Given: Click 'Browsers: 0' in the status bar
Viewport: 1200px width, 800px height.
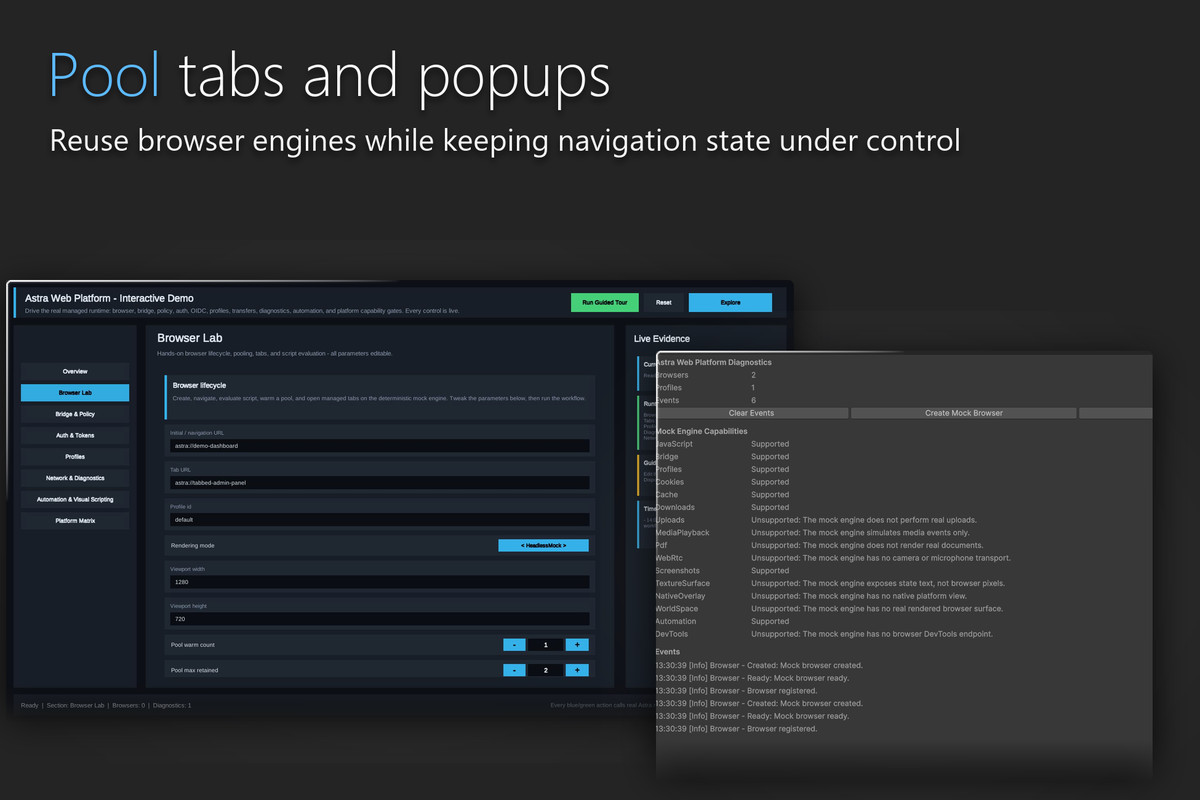Looking at the screenshot, I should tap(129, 706).
